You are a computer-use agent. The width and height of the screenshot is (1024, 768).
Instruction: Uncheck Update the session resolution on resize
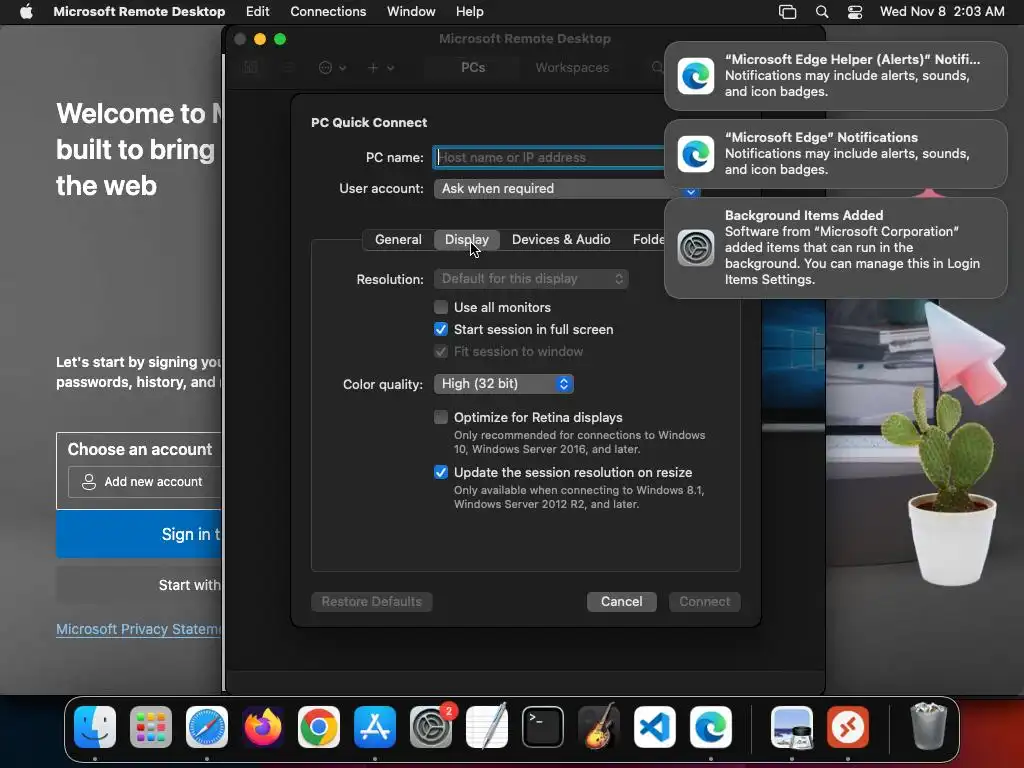(441, 472)
